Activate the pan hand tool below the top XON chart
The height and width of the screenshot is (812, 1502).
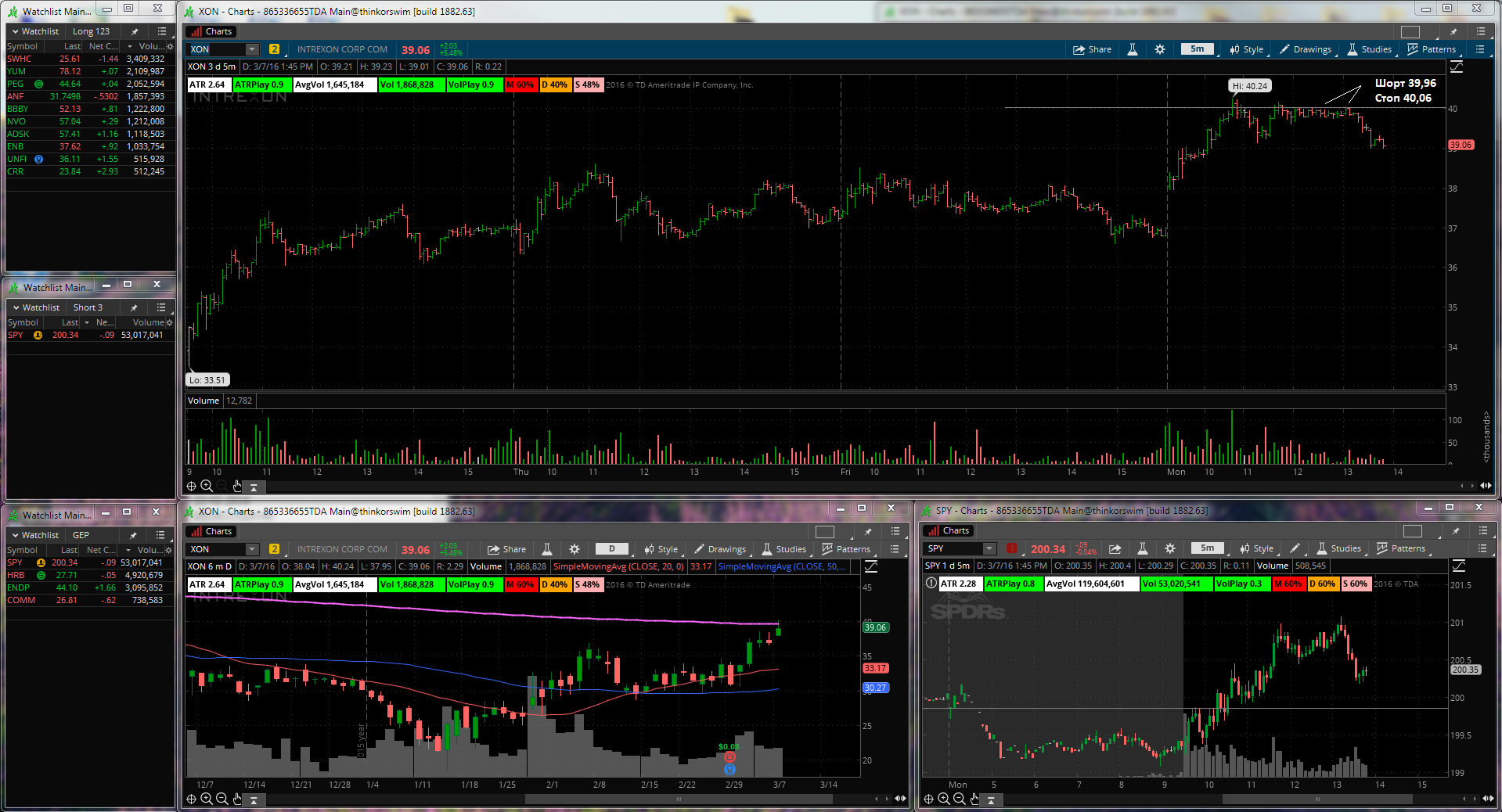click(237, 486)
